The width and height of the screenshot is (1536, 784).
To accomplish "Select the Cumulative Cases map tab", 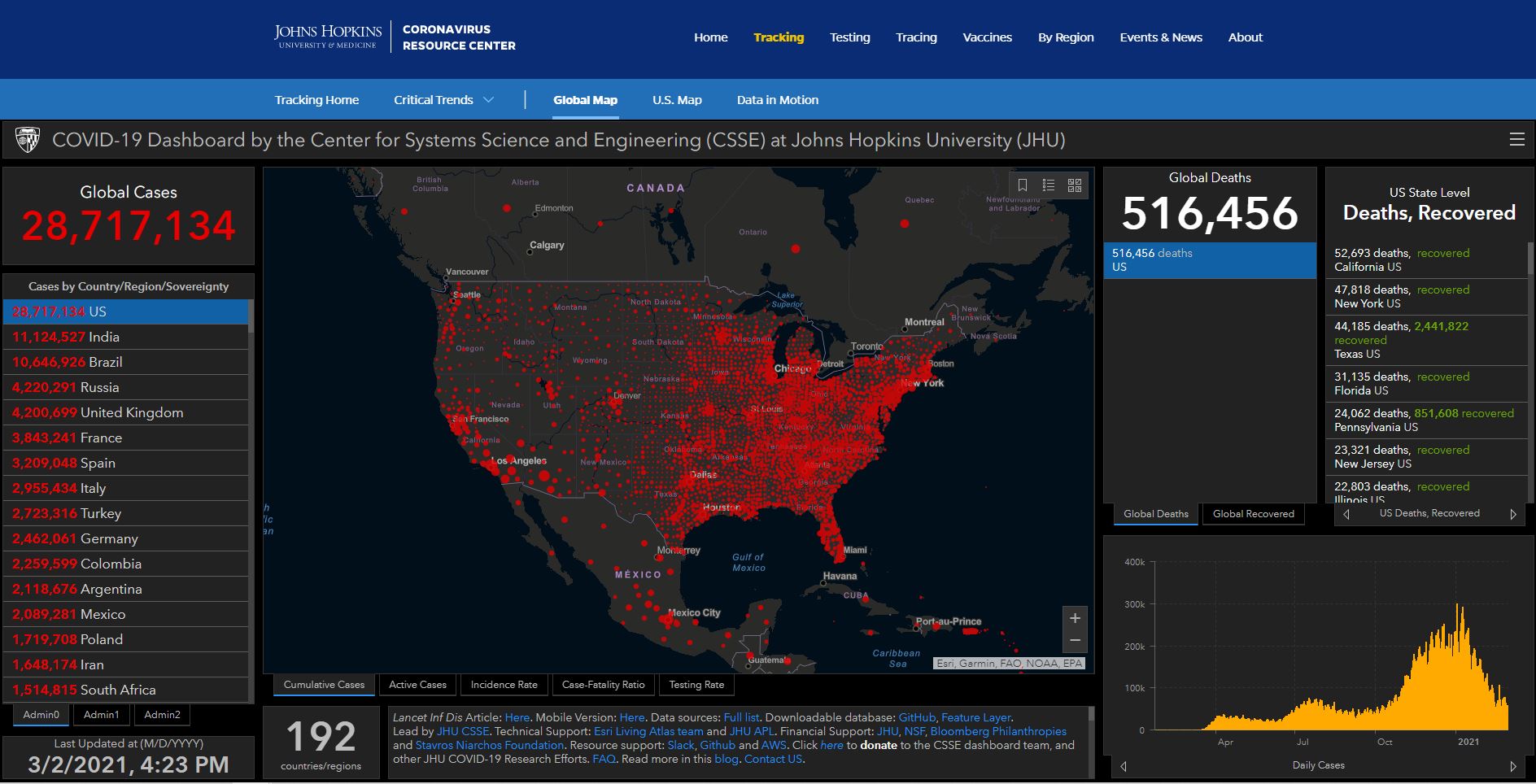I will click(x=324, y=685).
